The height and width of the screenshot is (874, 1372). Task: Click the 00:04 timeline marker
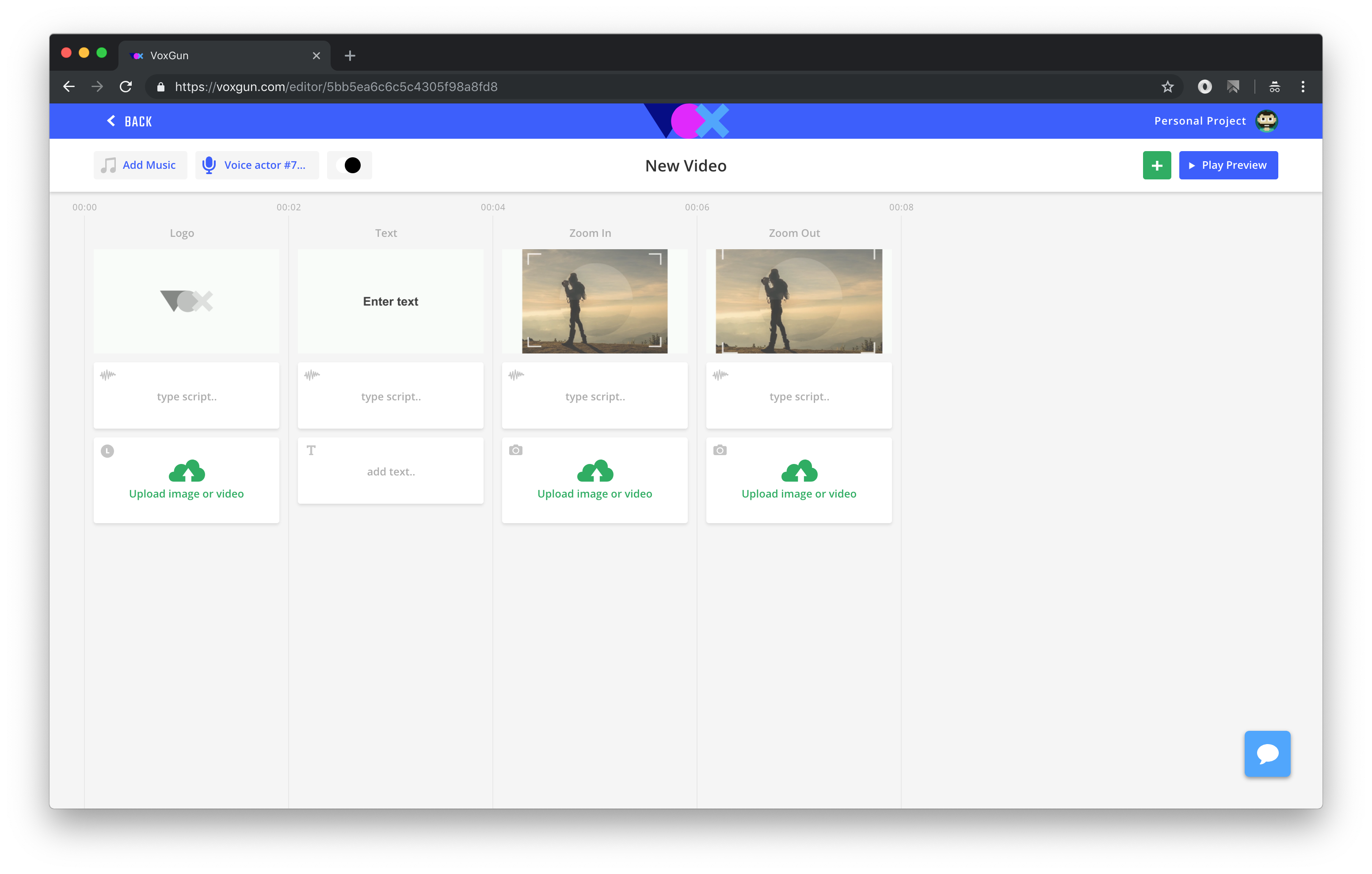492,207
